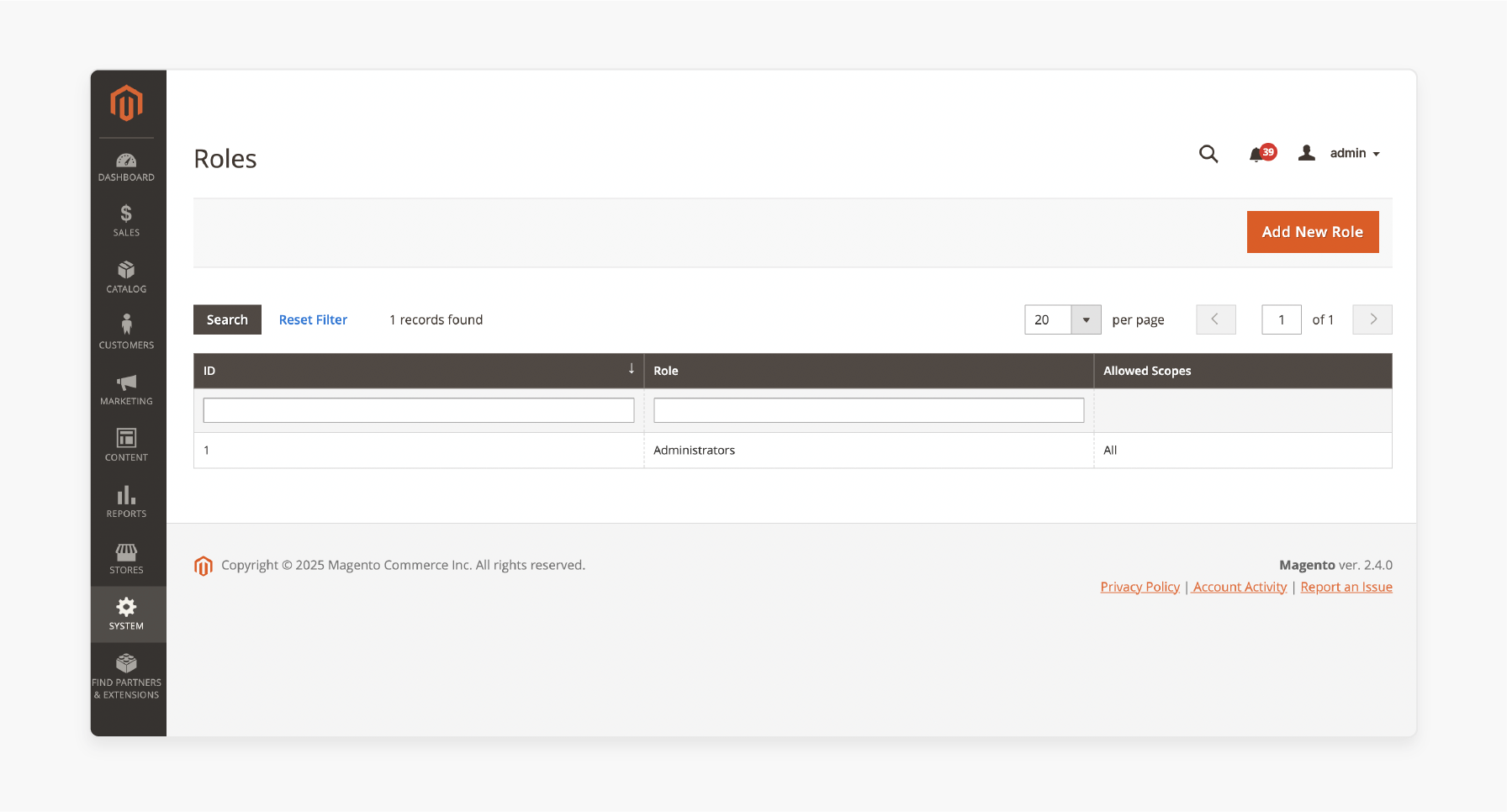Click the per page value field showing 20

[1048, 319]
